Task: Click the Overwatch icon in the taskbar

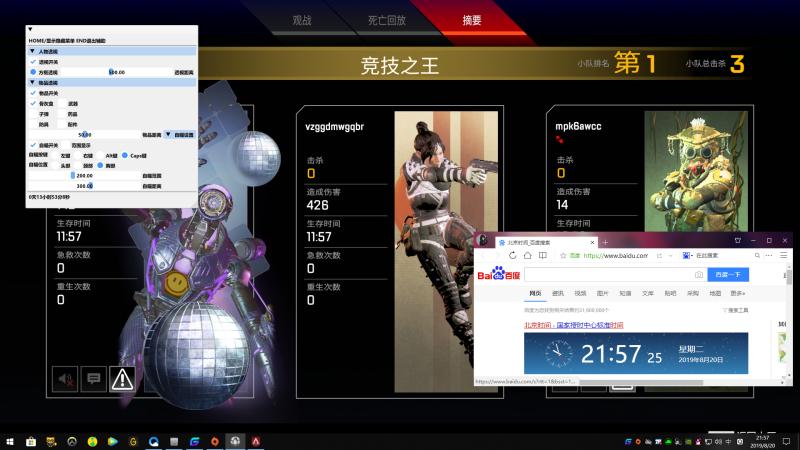Action: pos(71,441)
